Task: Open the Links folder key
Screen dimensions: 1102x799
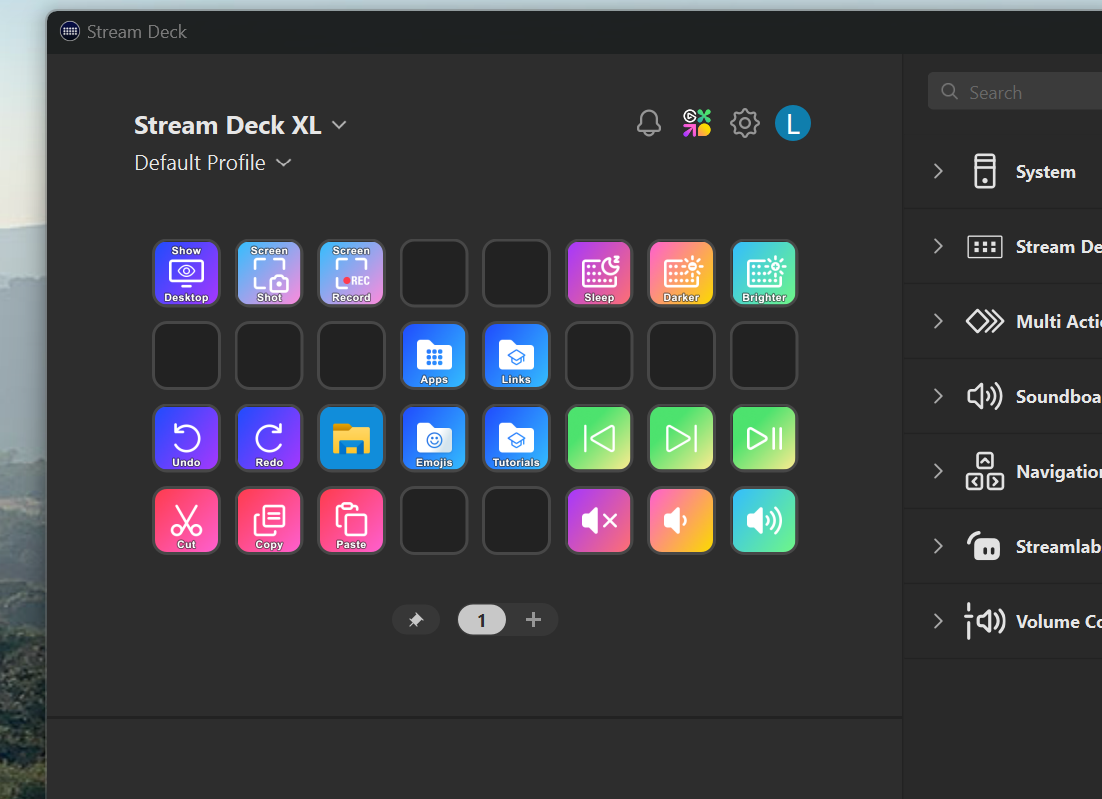Action: [517, 356]
